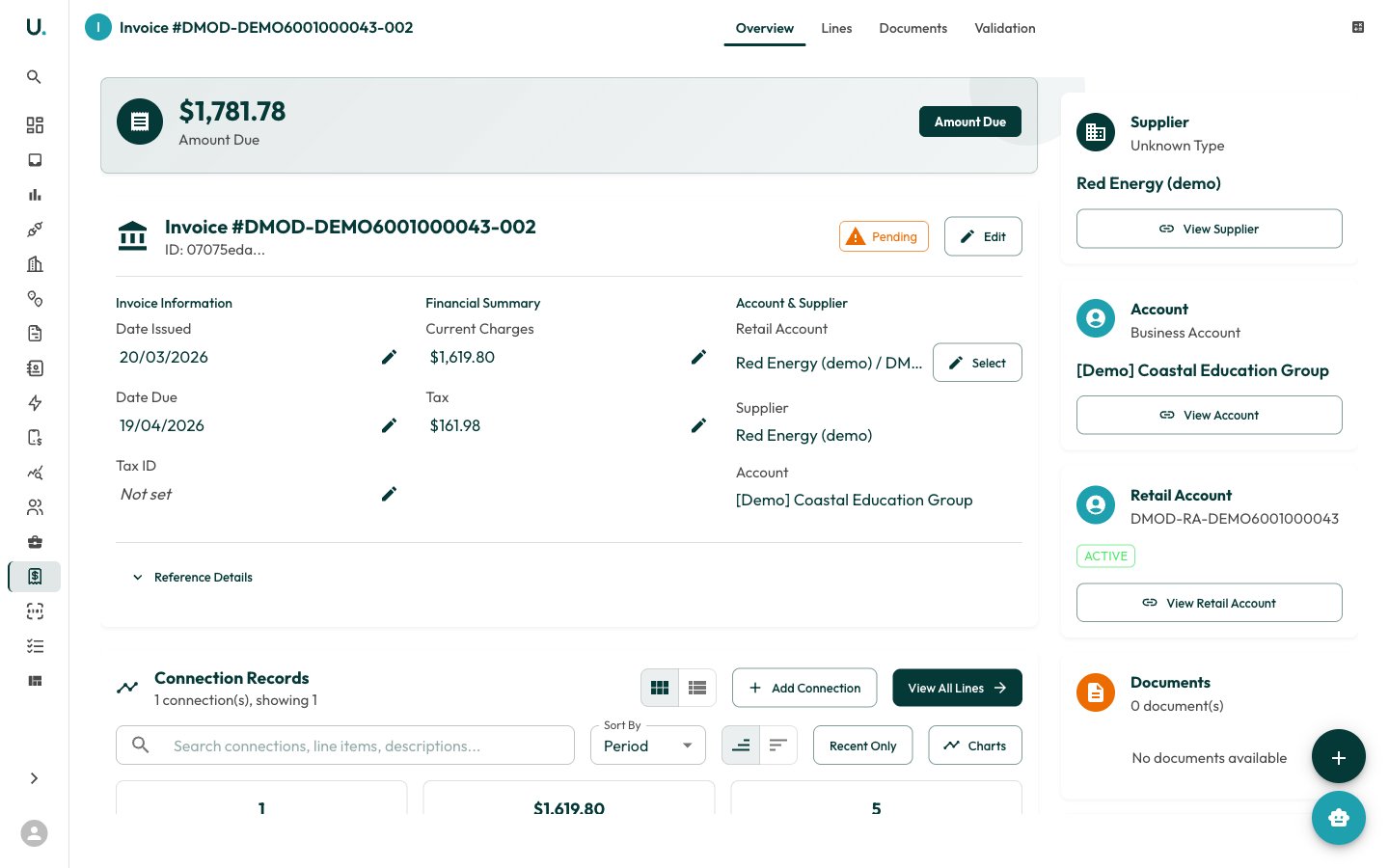Switch to the Documents tab

click(912, 28)
